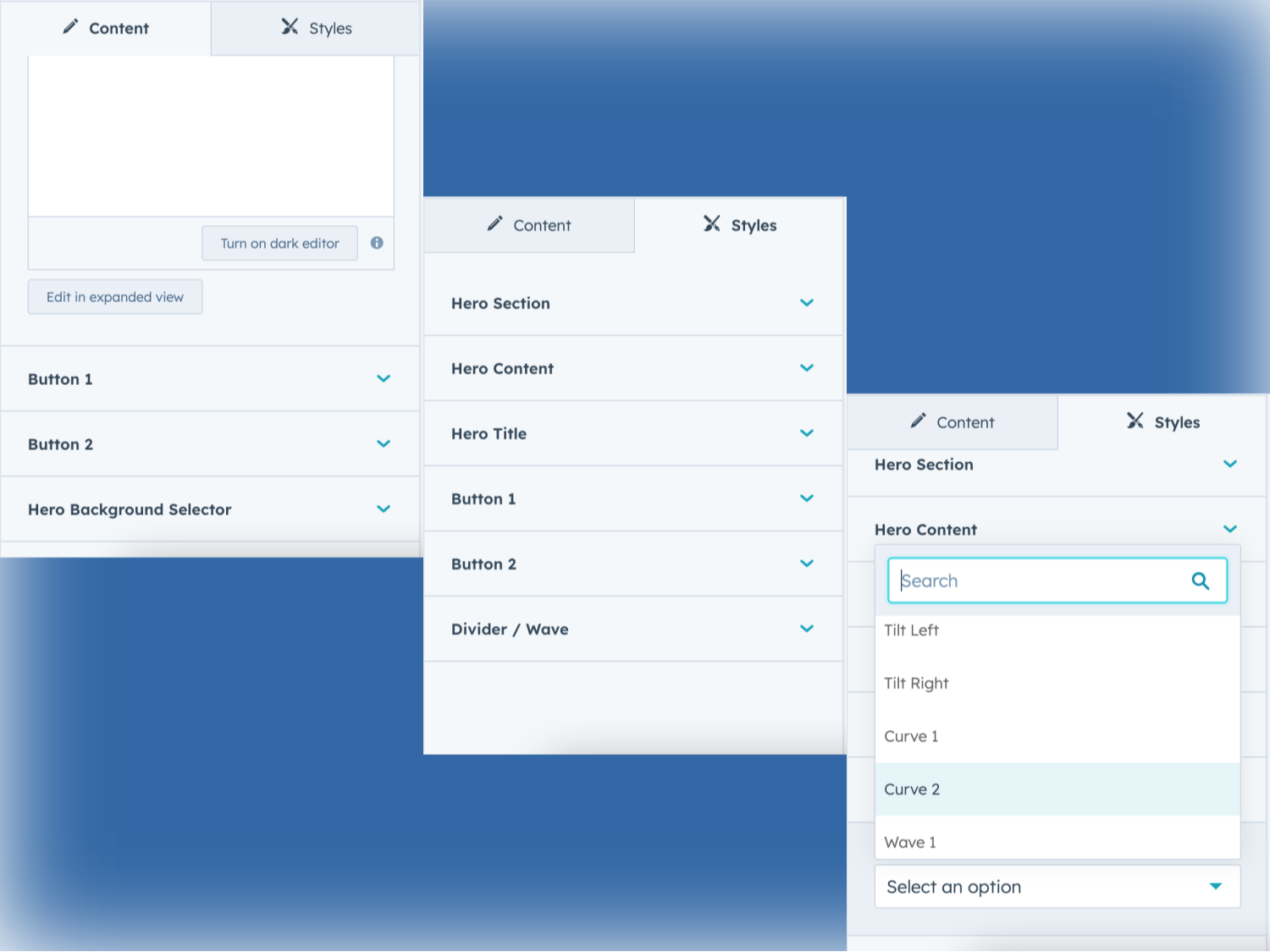Click Edit in expanded view

point(114,296)
